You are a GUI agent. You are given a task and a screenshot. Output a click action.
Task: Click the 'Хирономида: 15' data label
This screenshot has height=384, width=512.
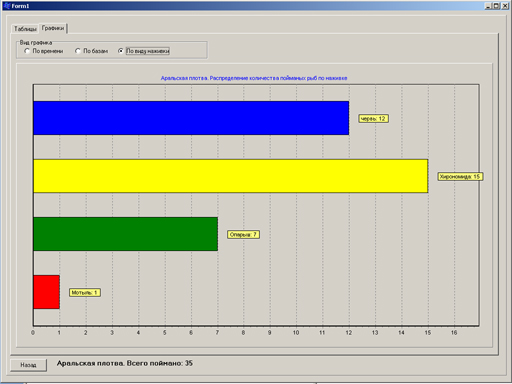pyautogui.click(x=460, y=177)
